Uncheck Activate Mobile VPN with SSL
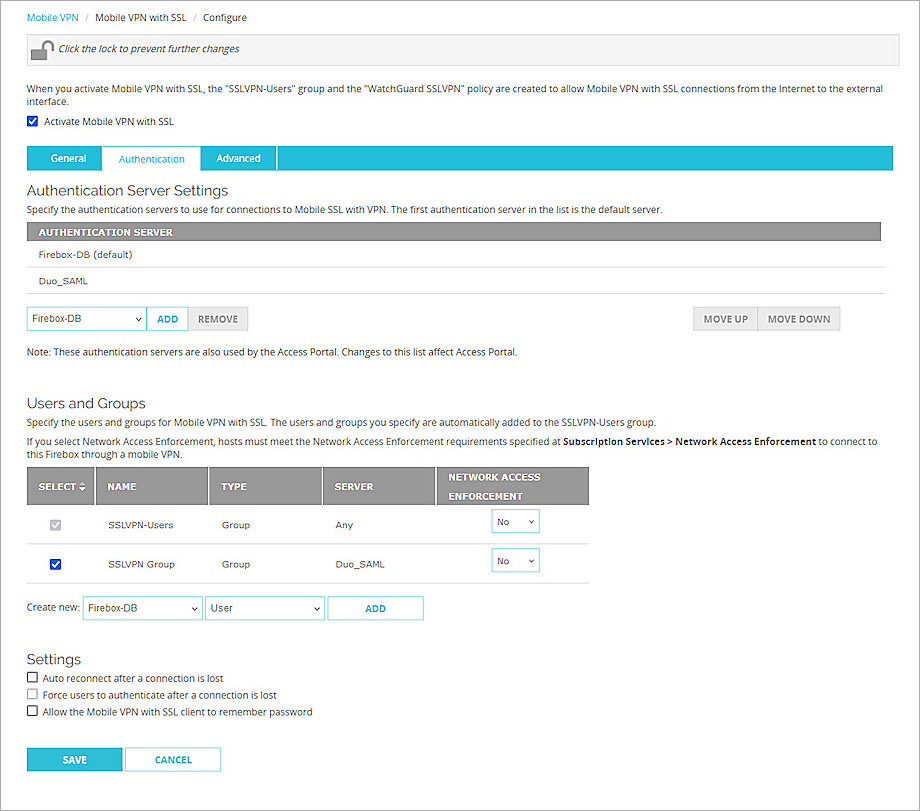Screen dimensions: 920x811 33,122
